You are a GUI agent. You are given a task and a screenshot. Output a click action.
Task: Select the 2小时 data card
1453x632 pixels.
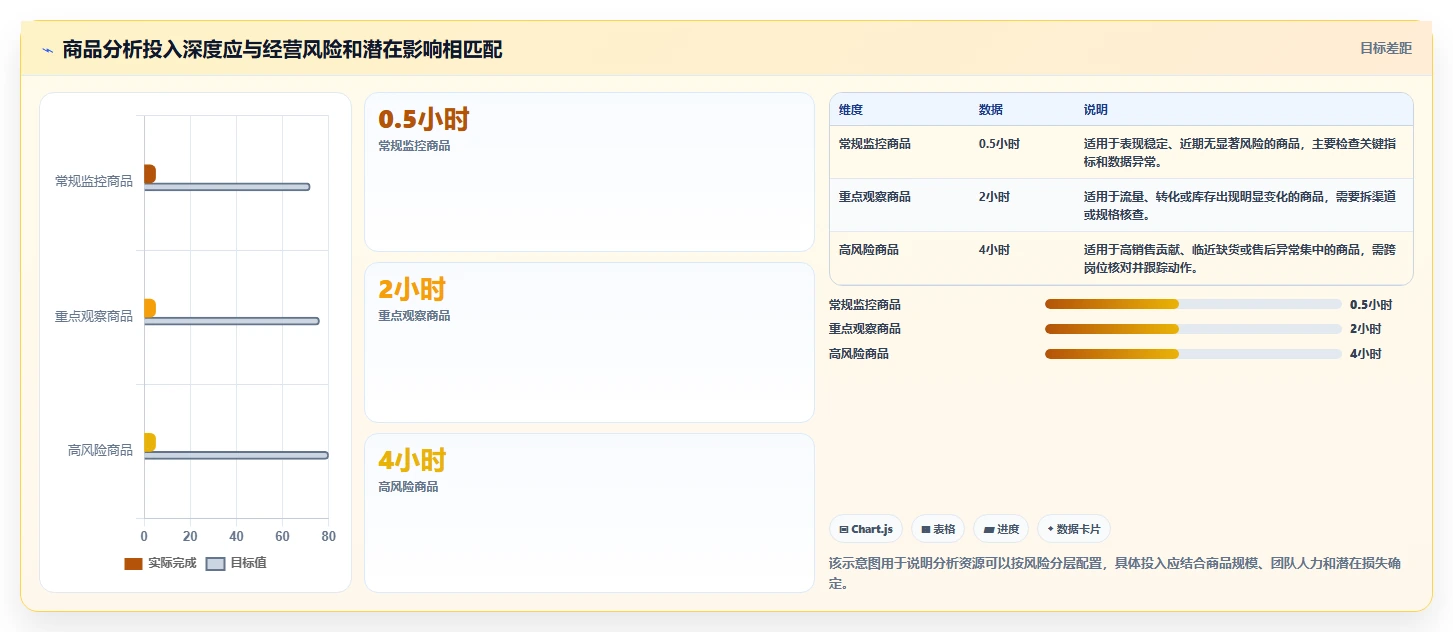pyautogui.click(x=589, y=342)
